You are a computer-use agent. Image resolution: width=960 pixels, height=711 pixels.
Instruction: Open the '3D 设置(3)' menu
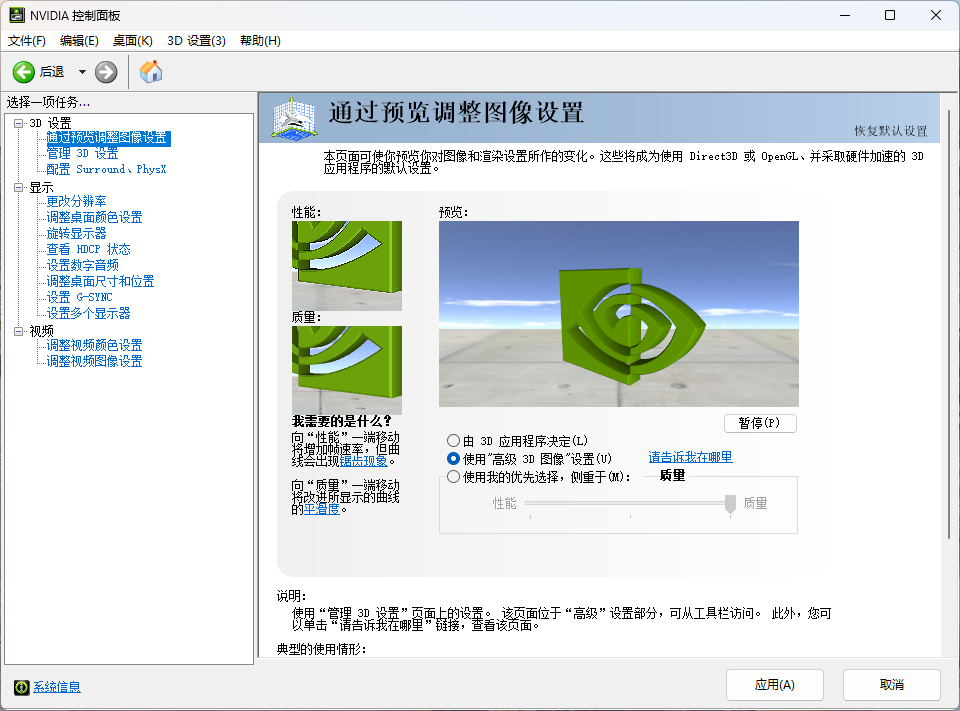click(x=198, y=40)
